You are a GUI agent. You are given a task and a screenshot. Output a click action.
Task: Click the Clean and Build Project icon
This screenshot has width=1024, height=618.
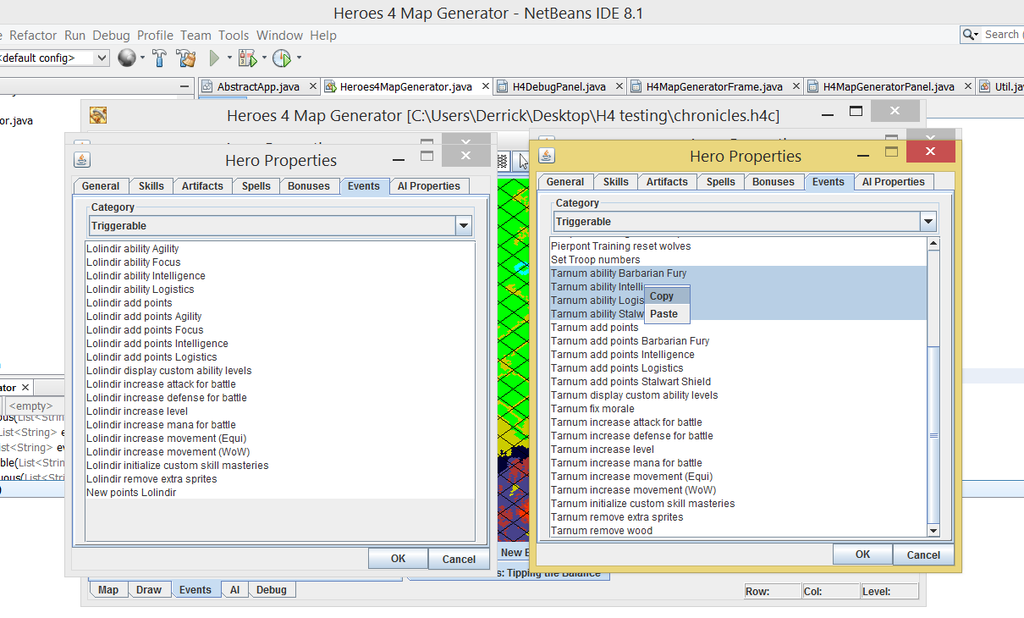click(x=186, y=58)
